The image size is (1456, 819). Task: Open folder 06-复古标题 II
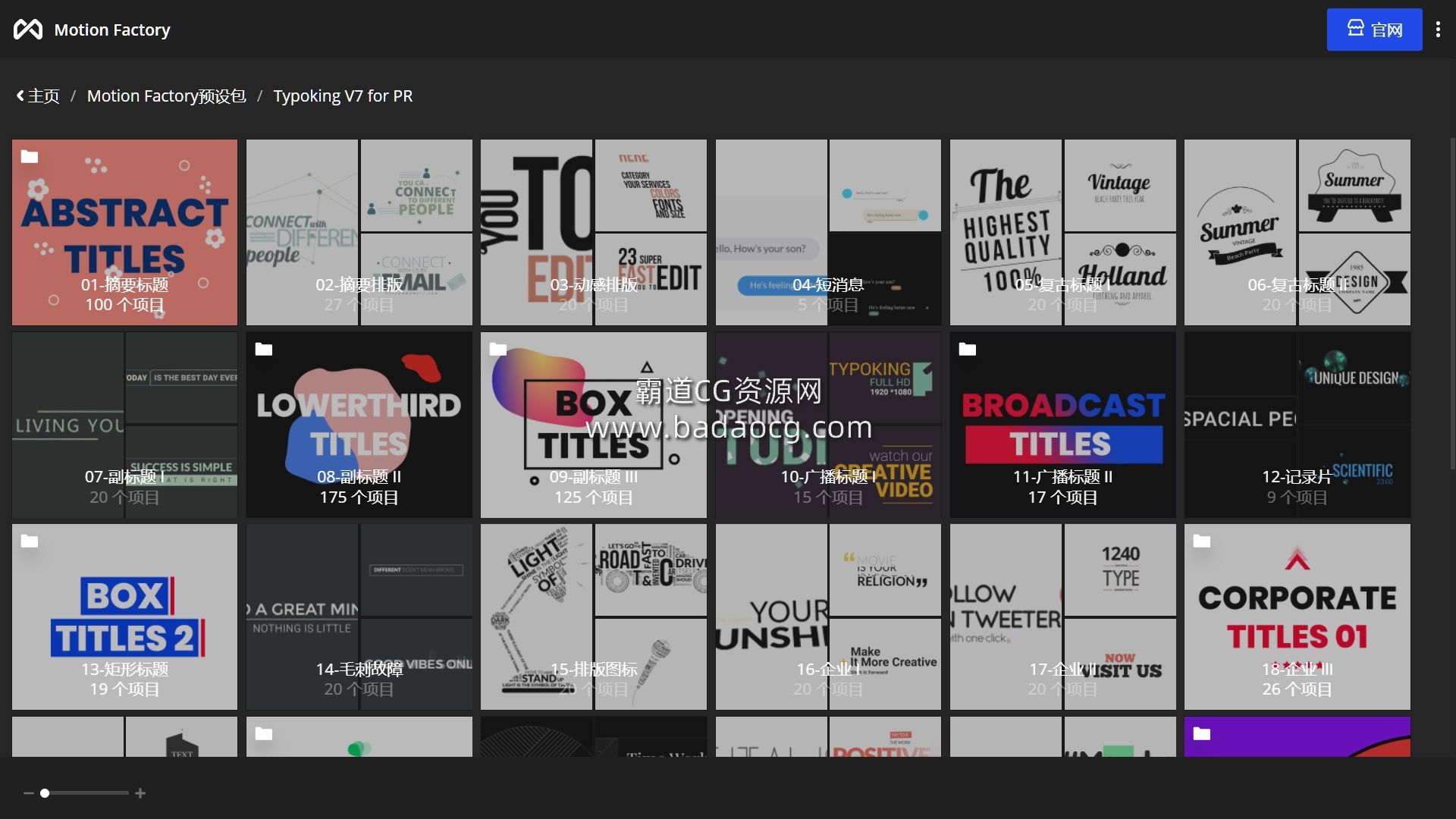(x=1297, y=232)
